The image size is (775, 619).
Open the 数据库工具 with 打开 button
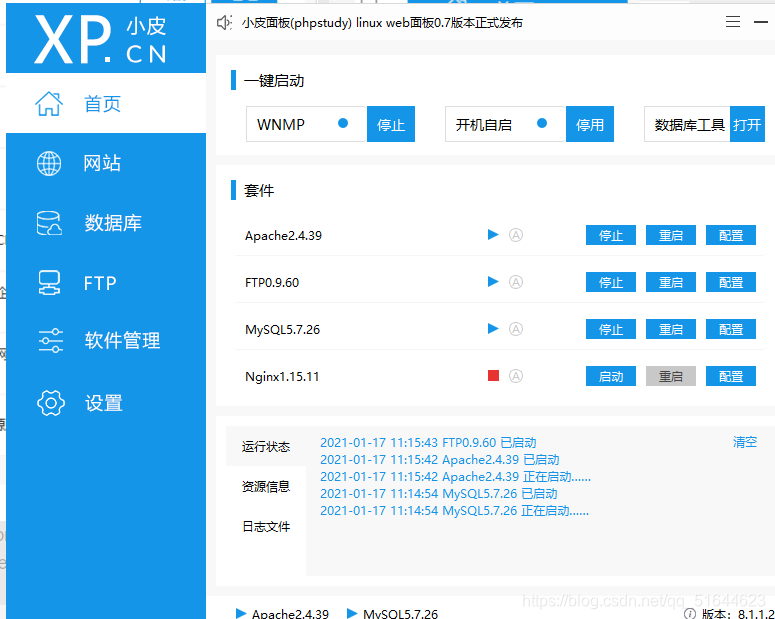(x=747, y=124)
